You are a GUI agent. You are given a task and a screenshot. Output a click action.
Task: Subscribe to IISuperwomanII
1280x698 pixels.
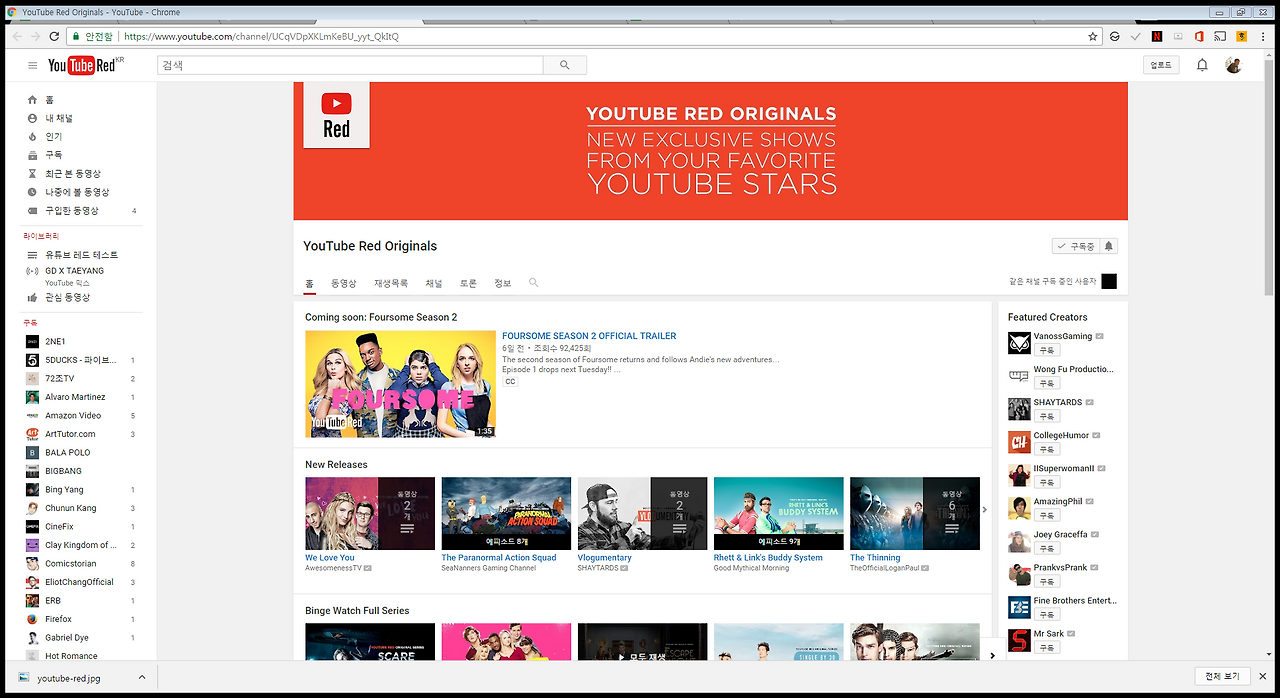(x=1046, y=483)
